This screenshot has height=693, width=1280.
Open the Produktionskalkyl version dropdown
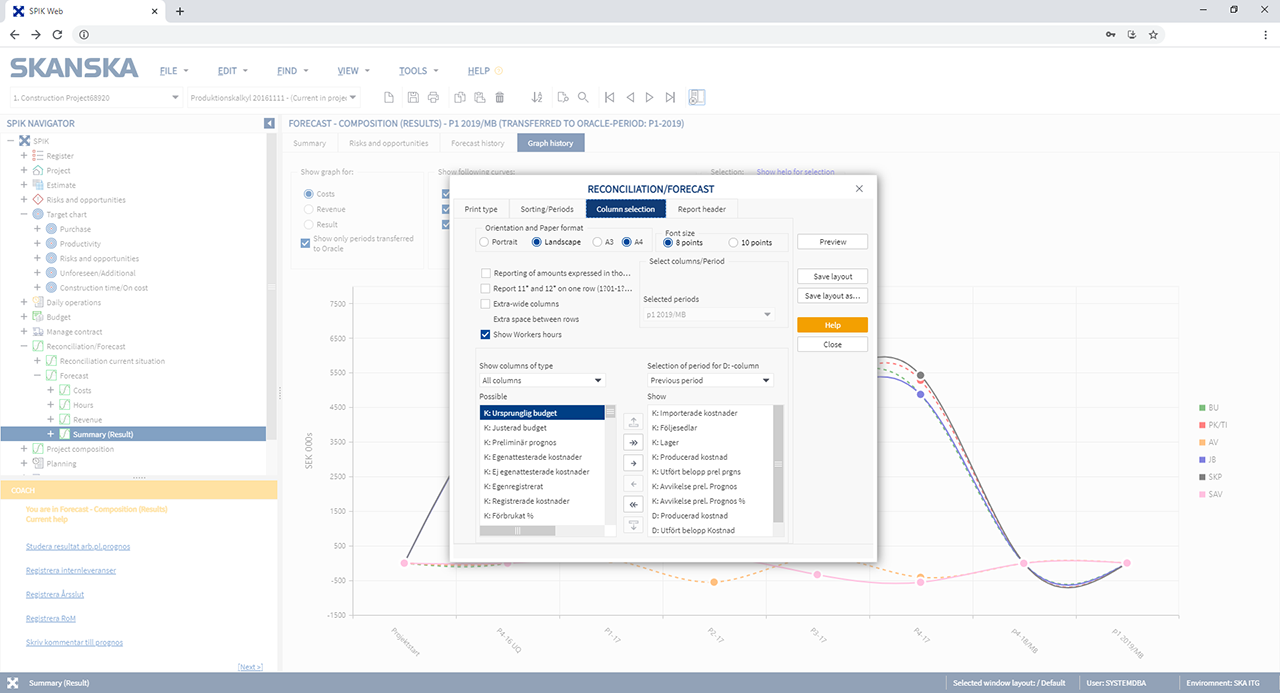pyautogui.click(x=275, y=98)
